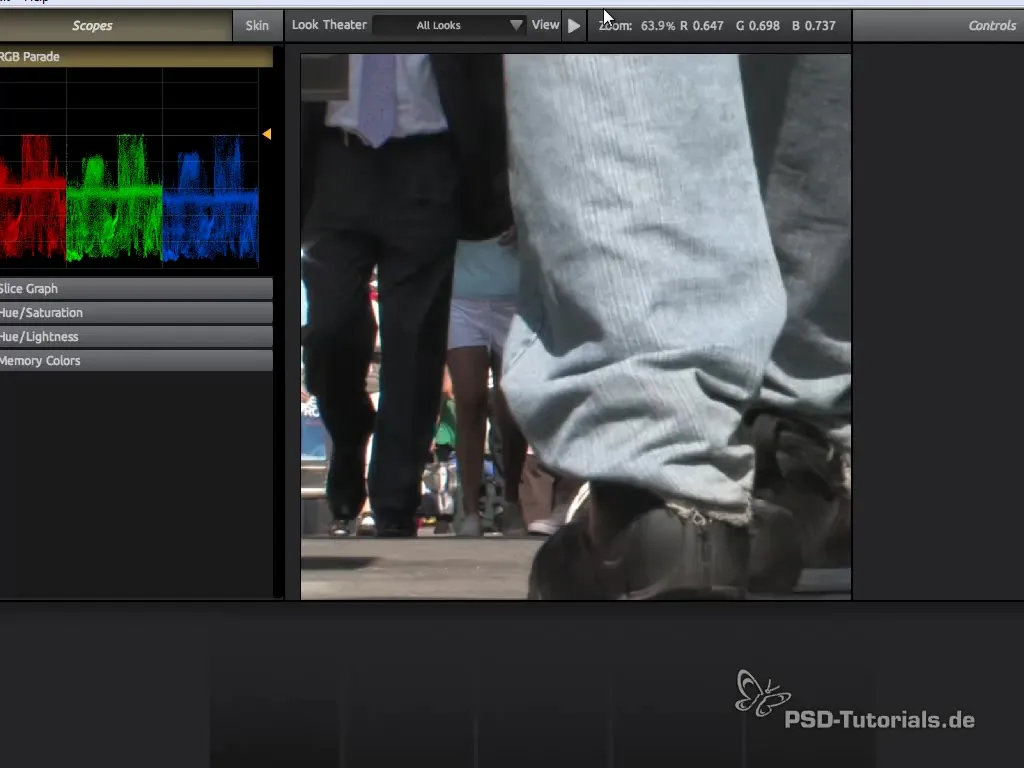1024x768 pixels.
Task: Collapse the RGB Parade section
Action: pos(136,57)
